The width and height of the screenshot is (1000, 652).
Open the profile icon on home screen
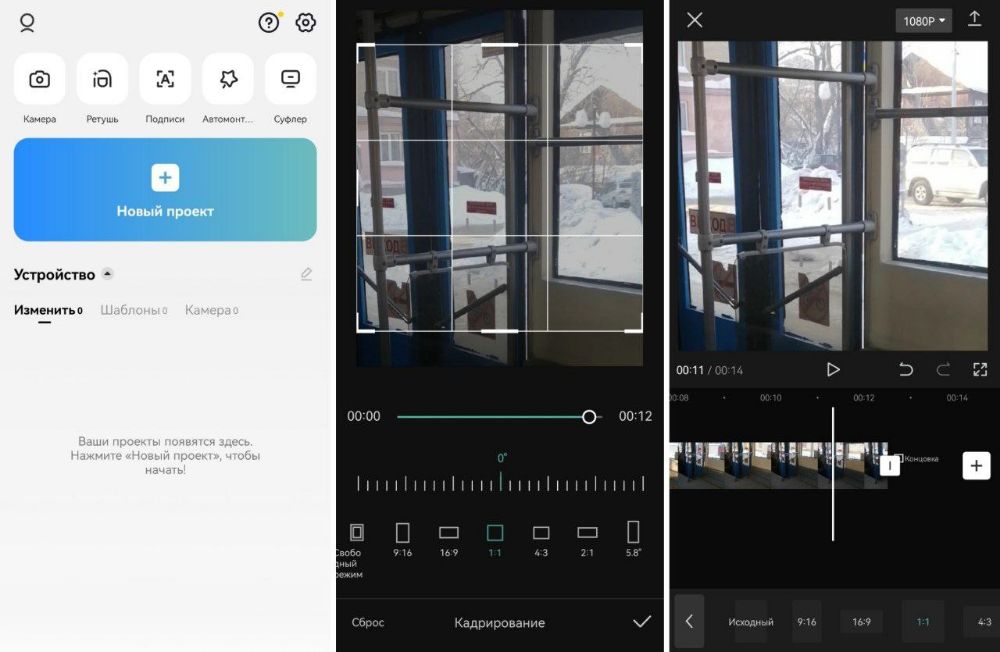[x=27, y=23]
